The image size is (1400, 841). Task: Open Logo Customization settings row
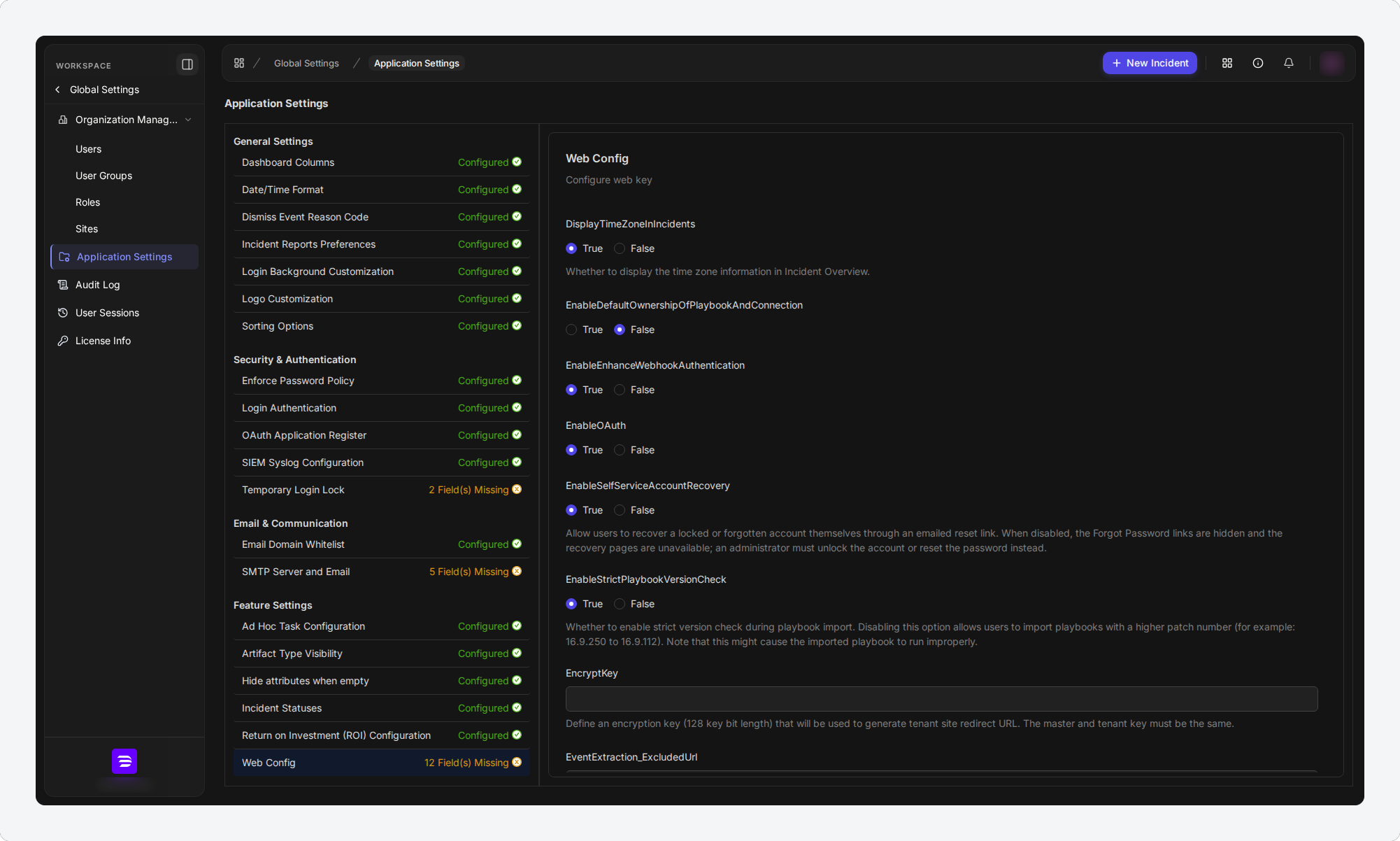(381, 299)
